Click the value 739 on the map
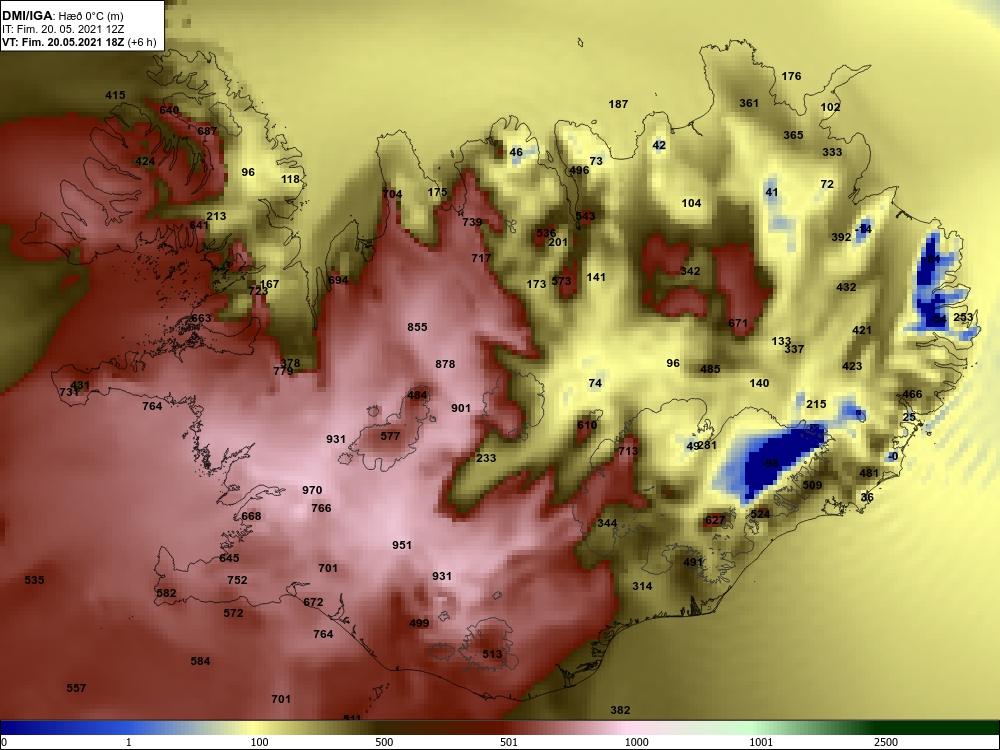 tap(472, 222)
